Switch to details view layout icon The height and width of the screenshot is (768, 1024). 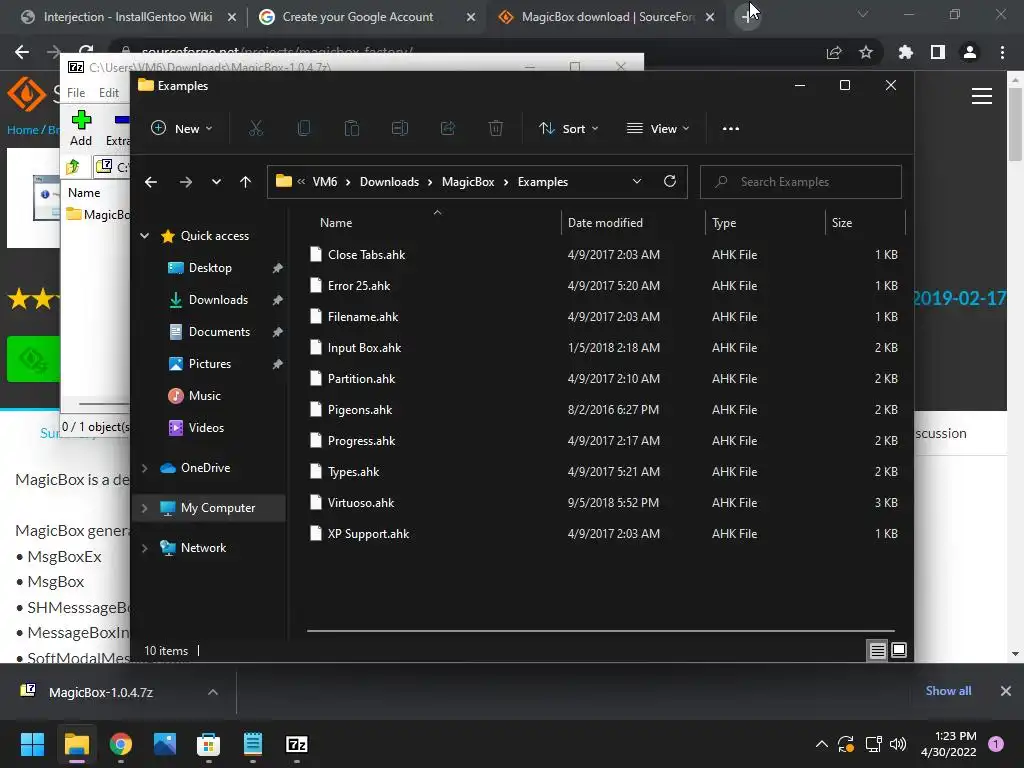click(877, 650)
